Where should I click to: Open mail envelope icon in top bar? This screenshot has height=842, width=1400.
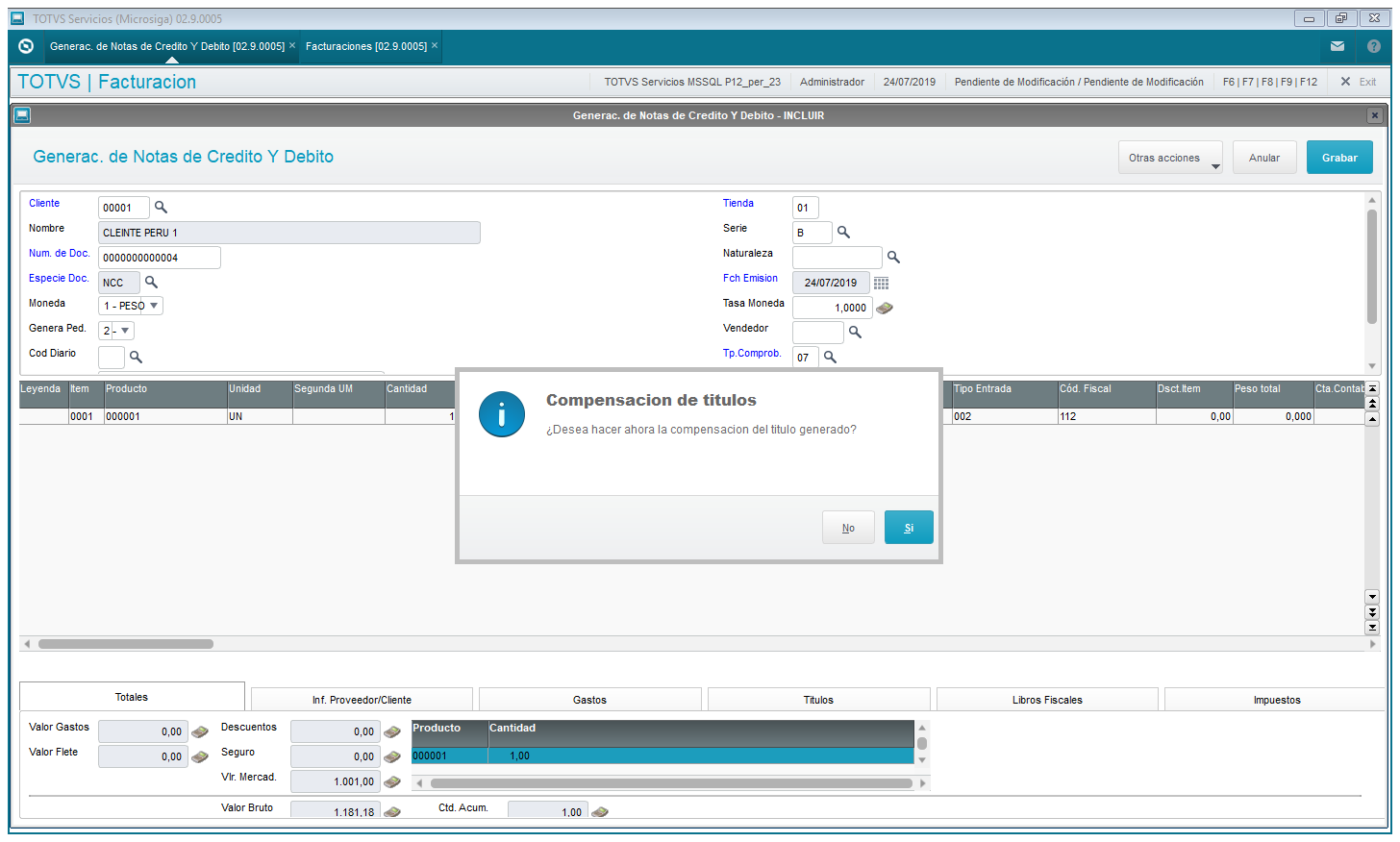[x=1337, y=46]
